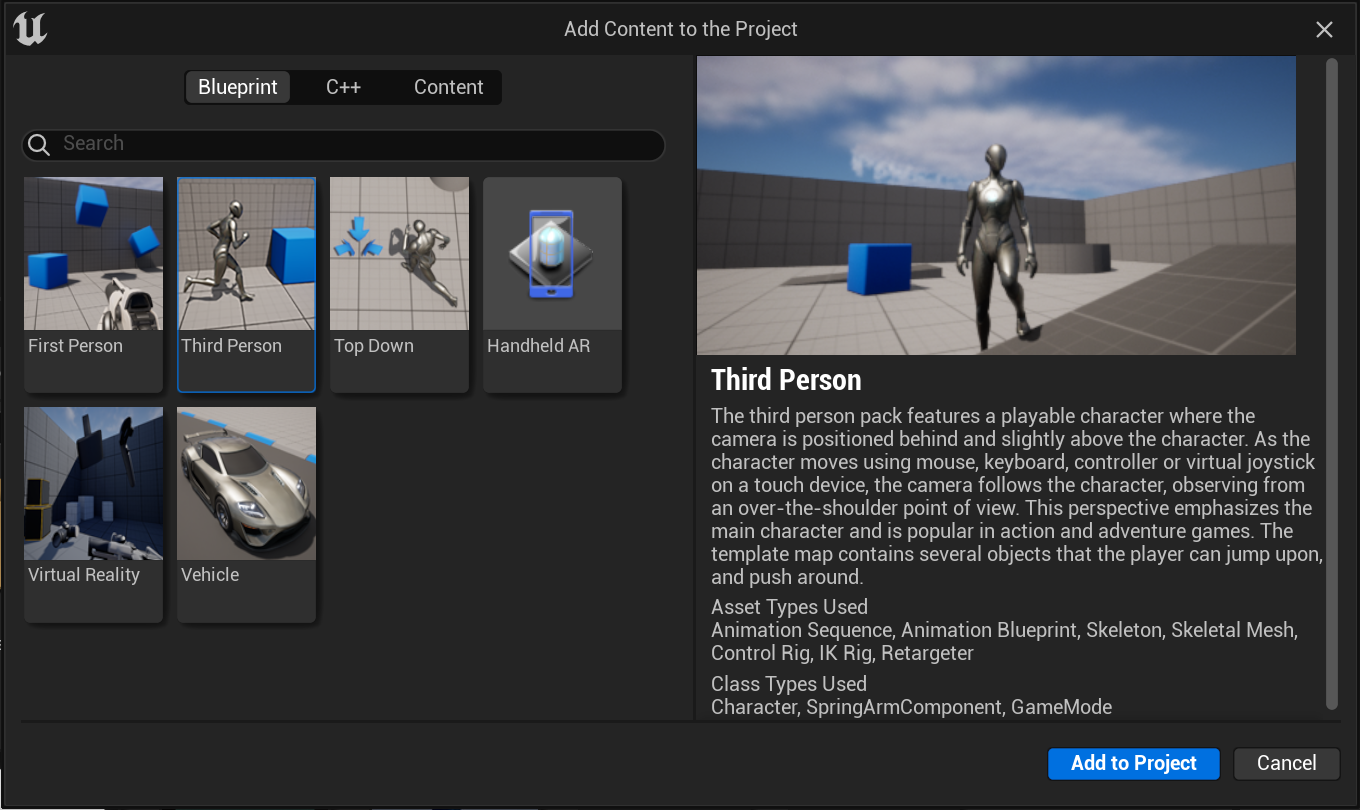Click the Unreal Engine logo icon
Image resolution: width=1360 pixels, height=810 pixels.
click(30, 29)
